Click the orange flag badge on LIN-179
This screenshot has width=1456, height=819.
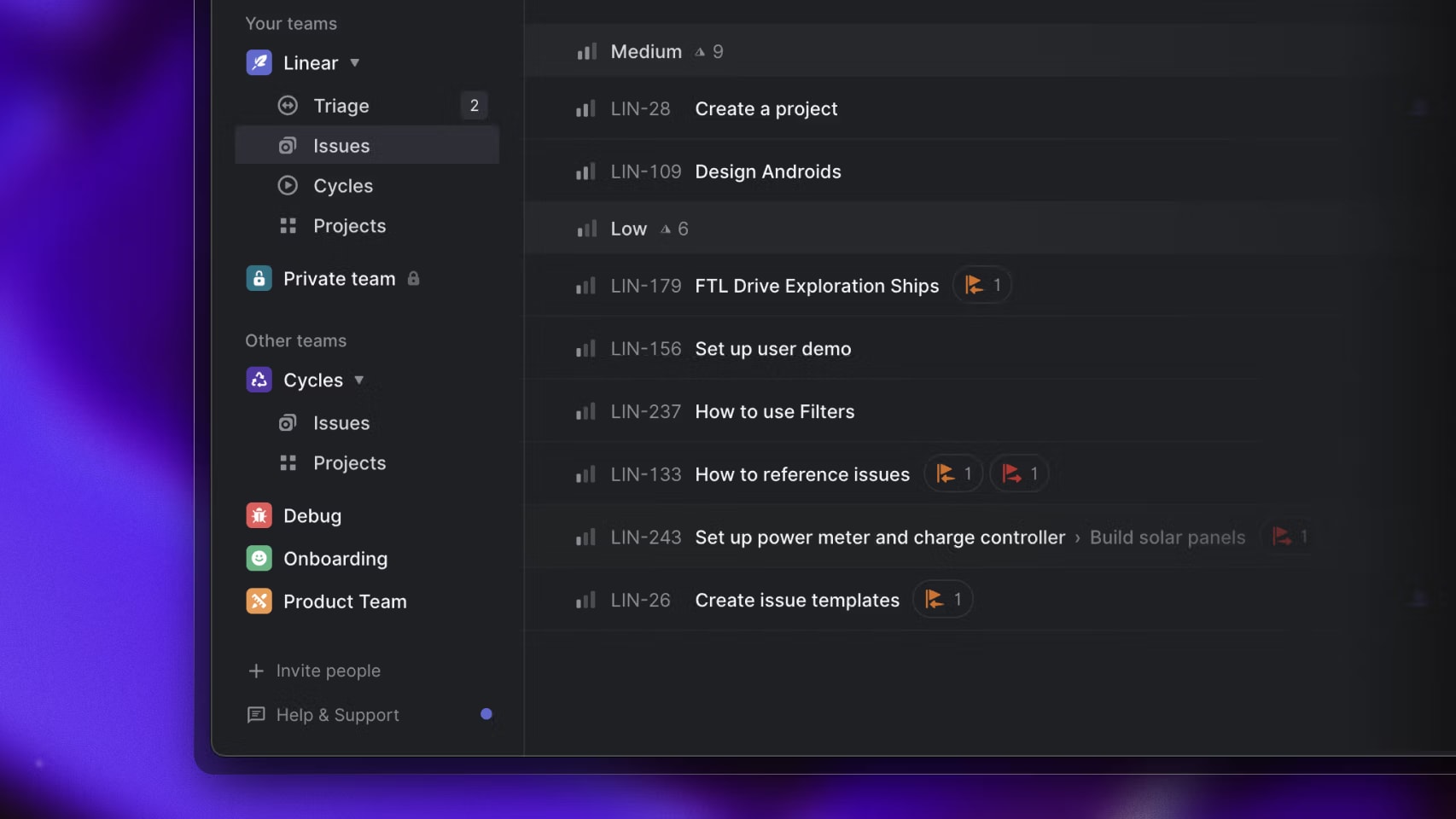point(982,285)
